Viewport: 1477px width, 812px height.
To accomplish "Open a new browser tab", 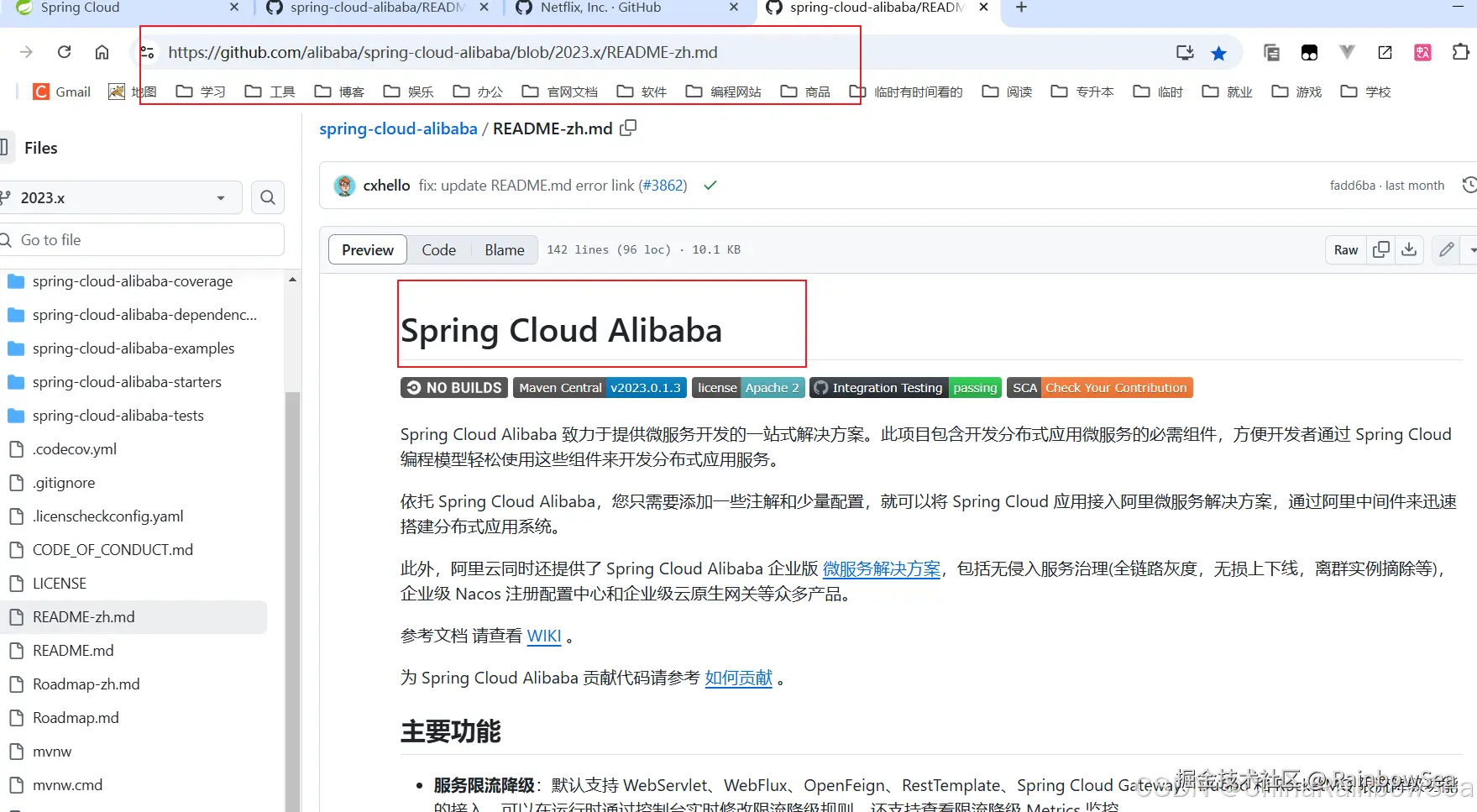I will pyautogui.click(x=1021, y=8).
